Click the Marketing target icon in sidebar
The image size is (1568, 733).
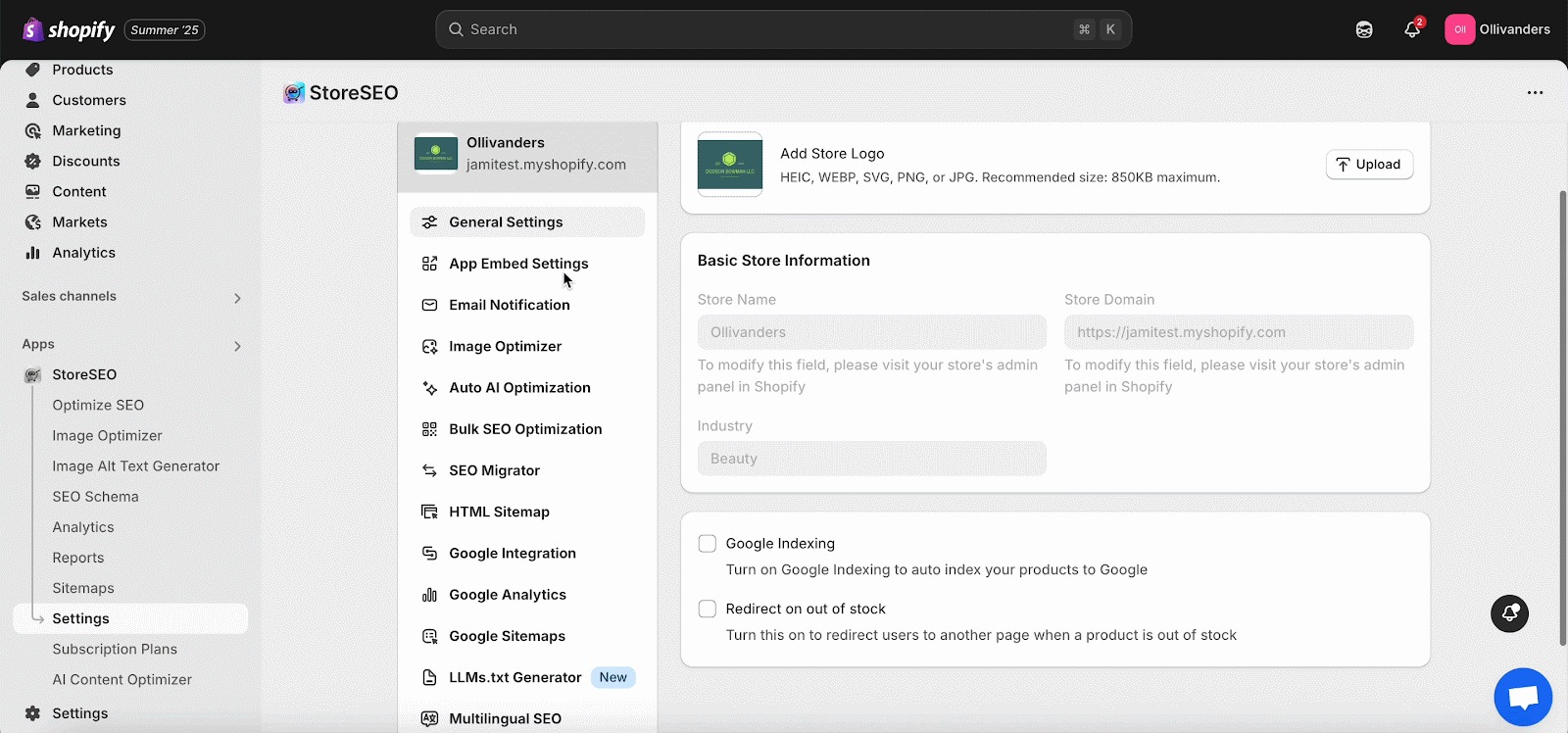(x=32, y=130)
